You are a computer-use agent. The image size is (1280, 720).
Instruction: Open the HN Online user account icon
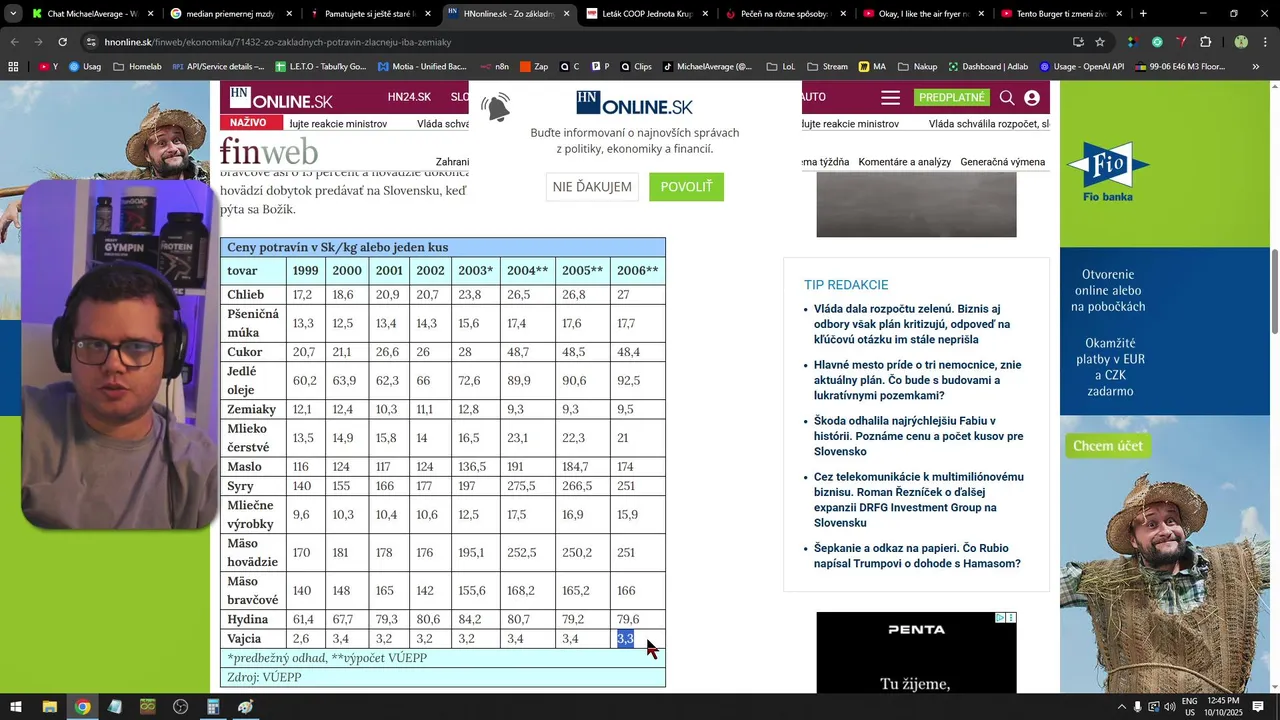pos(1032,98)
